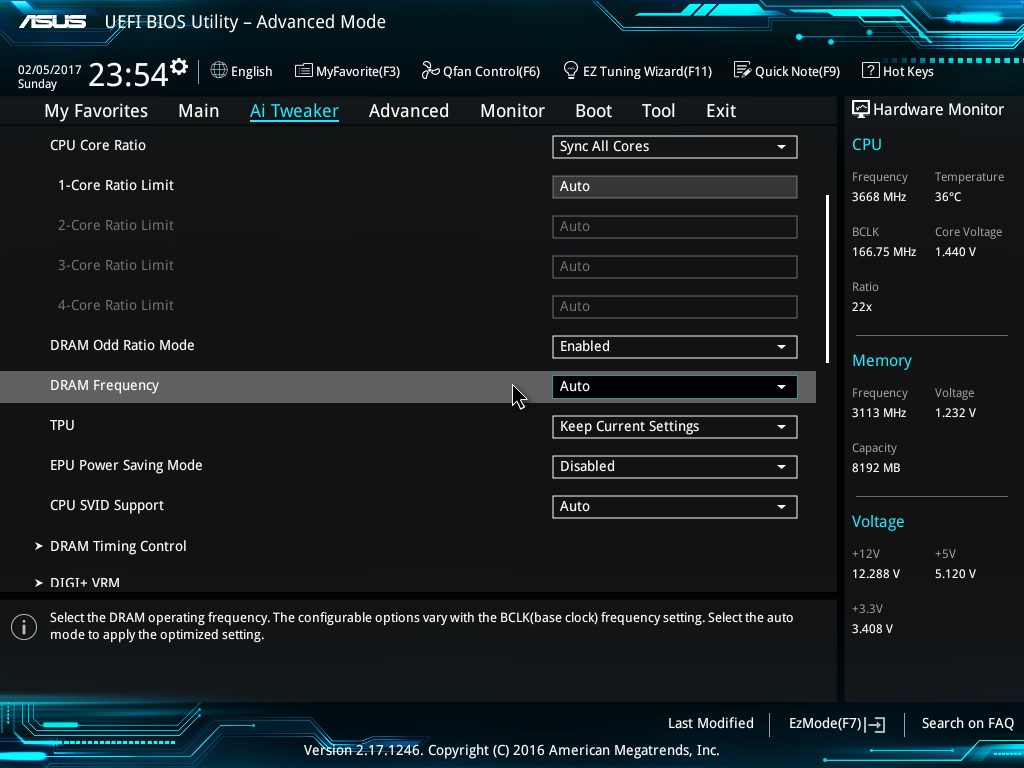Click the Hardware Monitor screen icon
This screenshot has height=768, width=1024.
click(861, 109)
